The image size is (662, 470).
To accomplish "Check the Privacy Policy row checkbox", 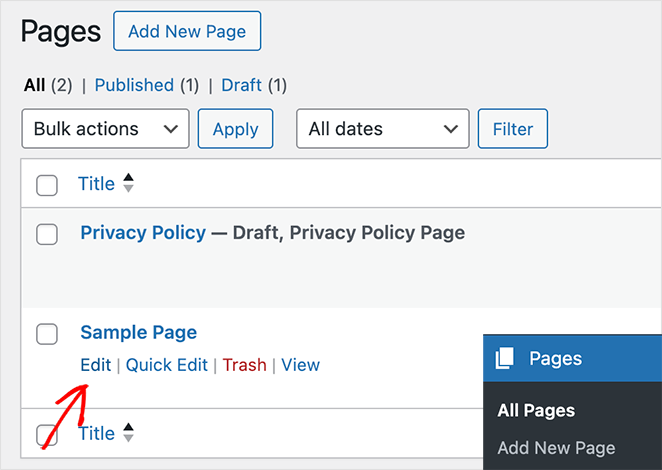I will 47,234.
